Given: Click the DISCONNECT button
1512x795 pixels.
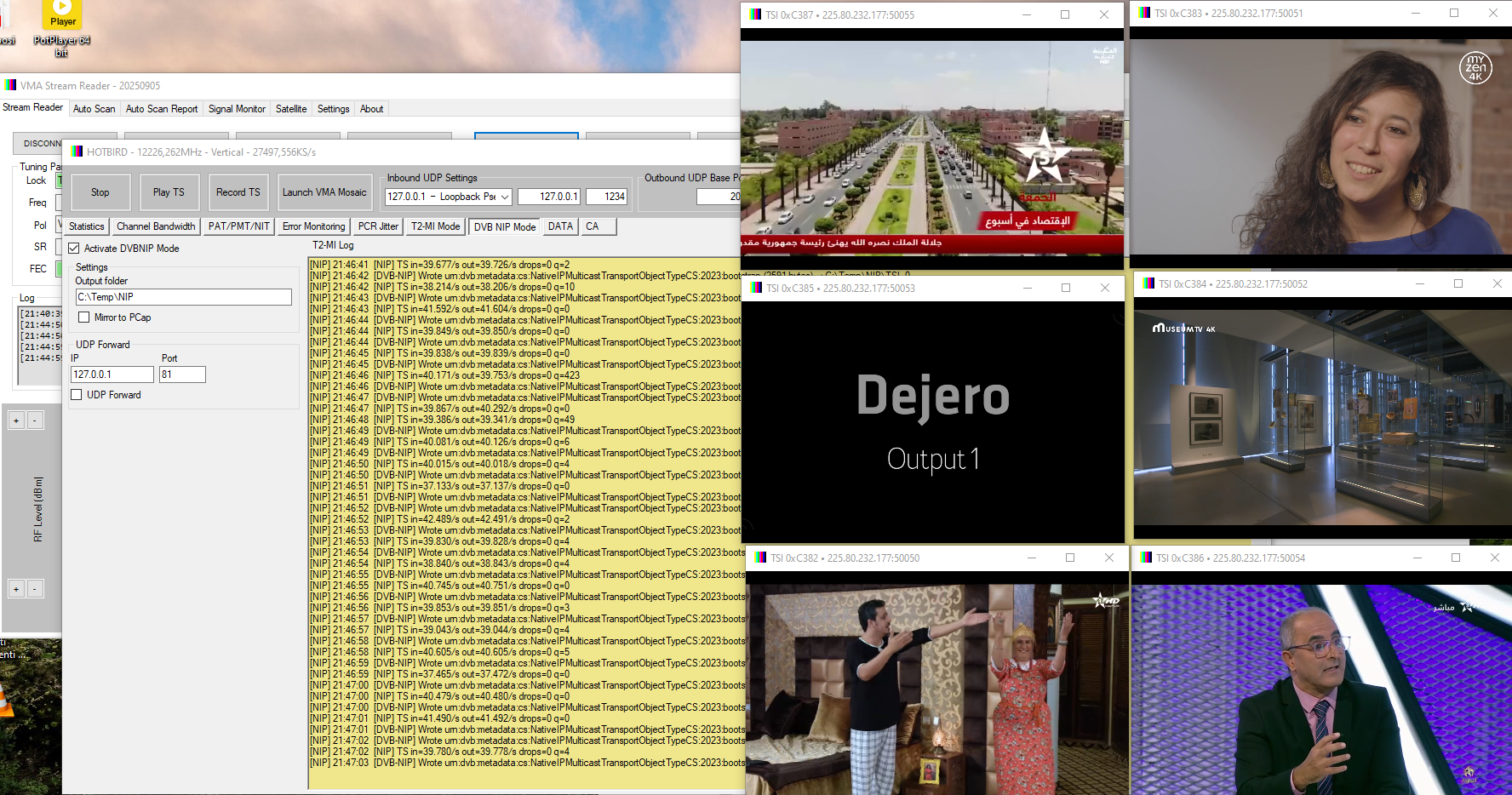Looking at the screenshot, I should pos(39,143).
